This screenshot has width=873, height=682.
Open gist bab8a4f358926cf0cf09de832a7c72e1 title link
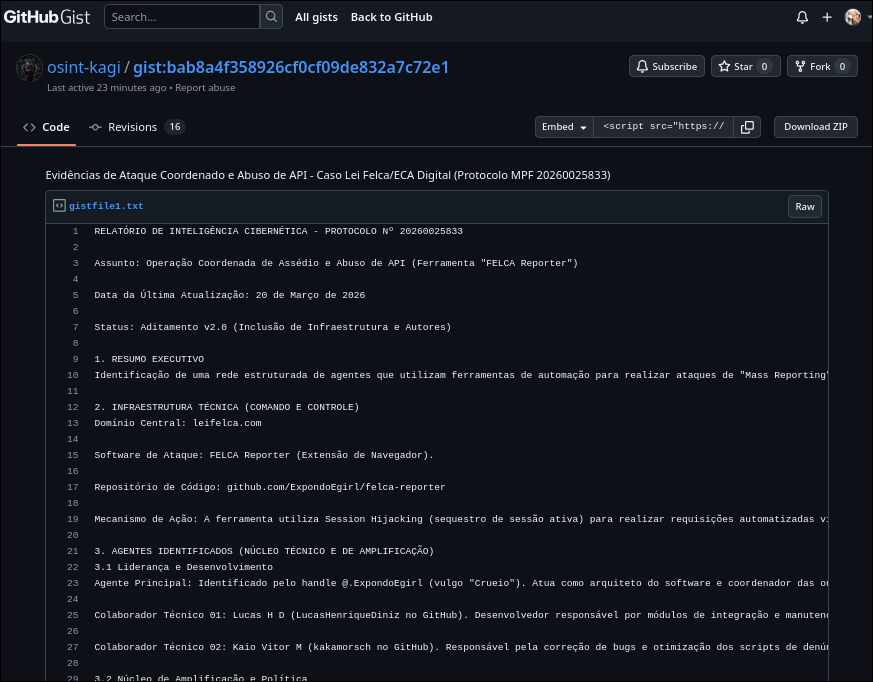coord(291,67)
